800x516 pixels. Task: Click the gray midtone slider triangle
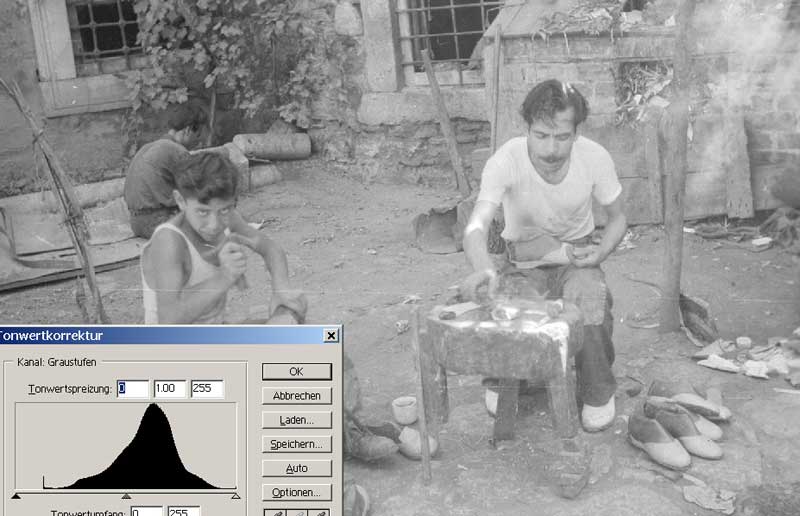pos(126,495)
